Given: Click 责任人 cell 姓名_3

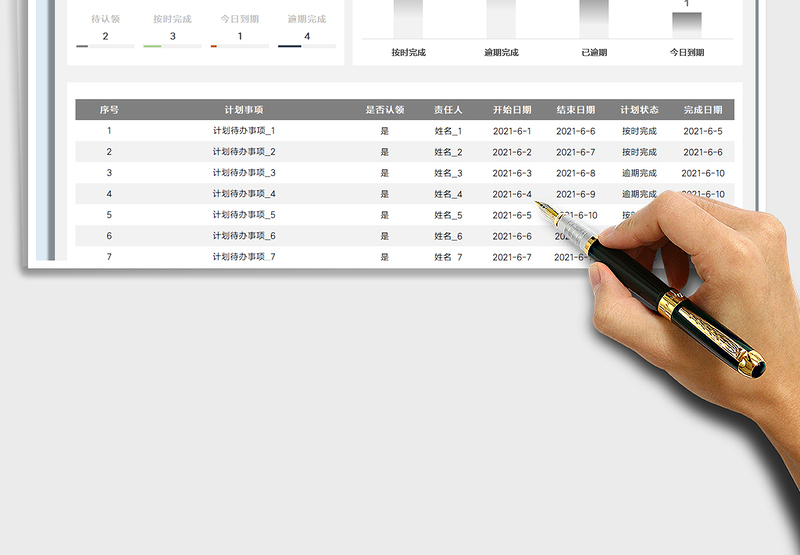Looking at the screenshot, I should (x=448, y=173).
